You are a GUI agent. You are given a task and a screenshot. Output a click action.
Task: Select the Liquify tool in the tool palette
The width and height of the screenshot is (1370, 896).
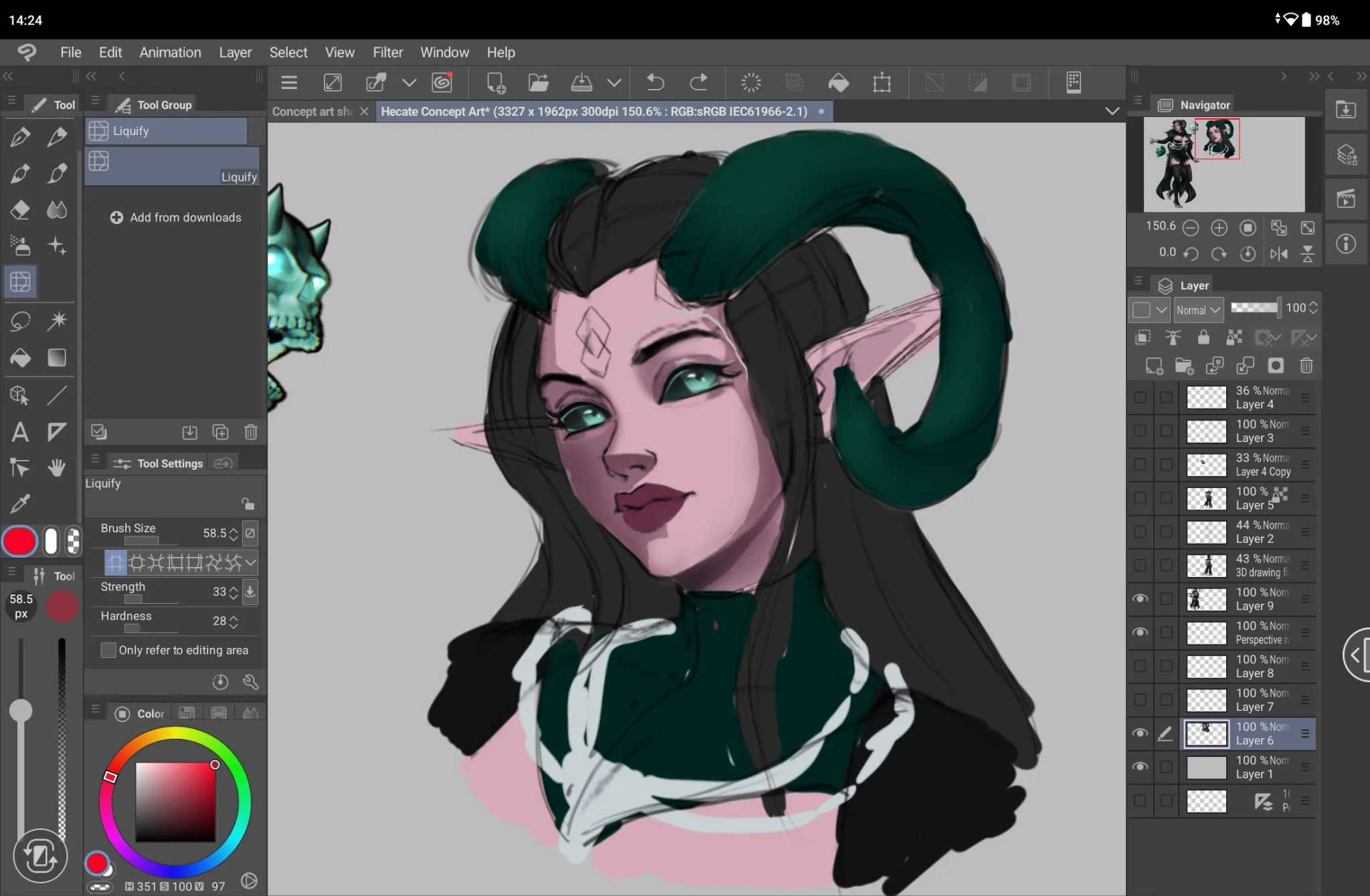(x=20, y=282)
